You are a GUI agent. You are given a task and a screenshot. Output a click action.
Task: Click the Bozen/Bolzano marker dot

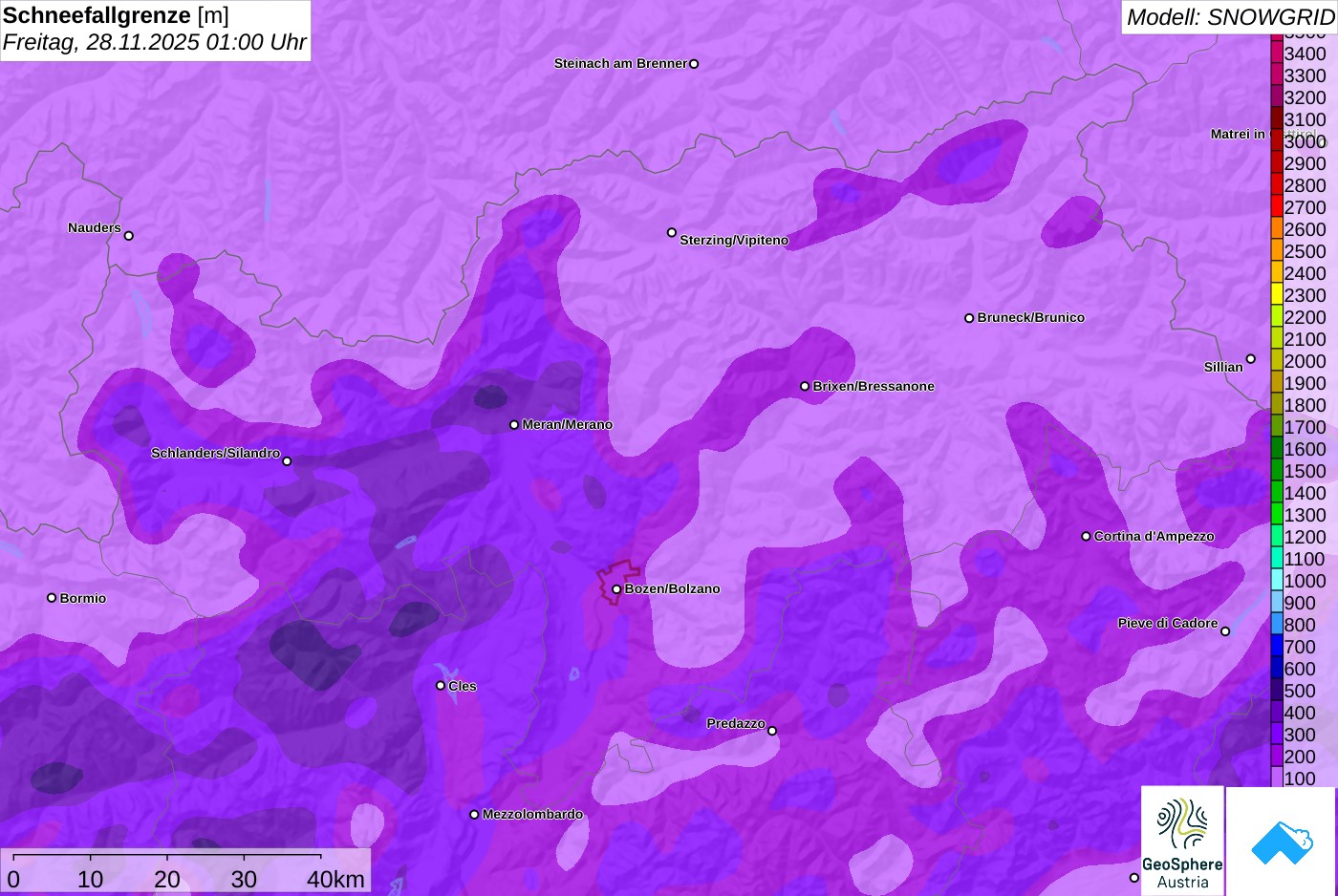tap(616, 589)
